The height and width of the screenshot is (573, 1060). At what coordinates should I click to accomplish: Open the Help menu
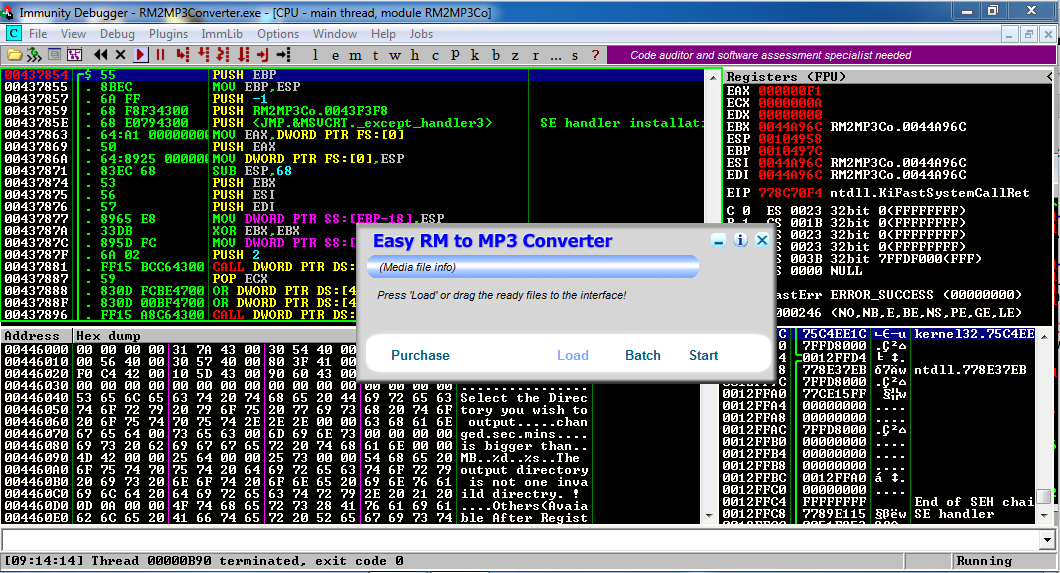tap(383, 34)
